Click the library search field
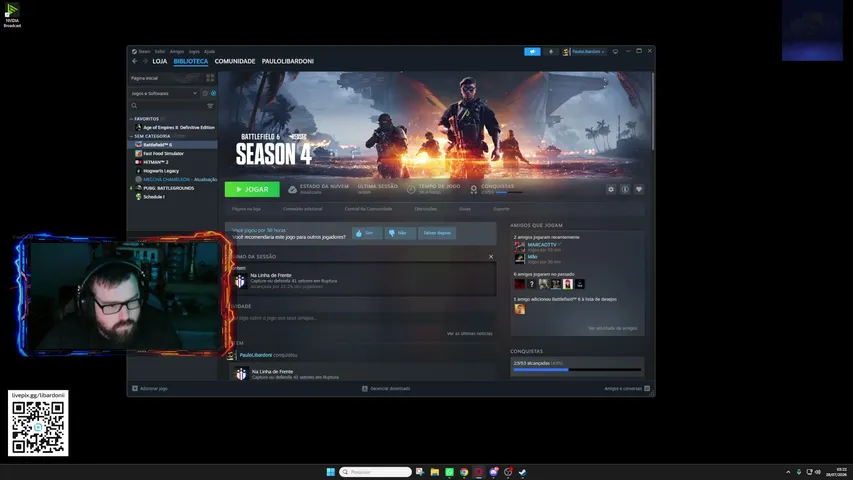 click(167, 106)
